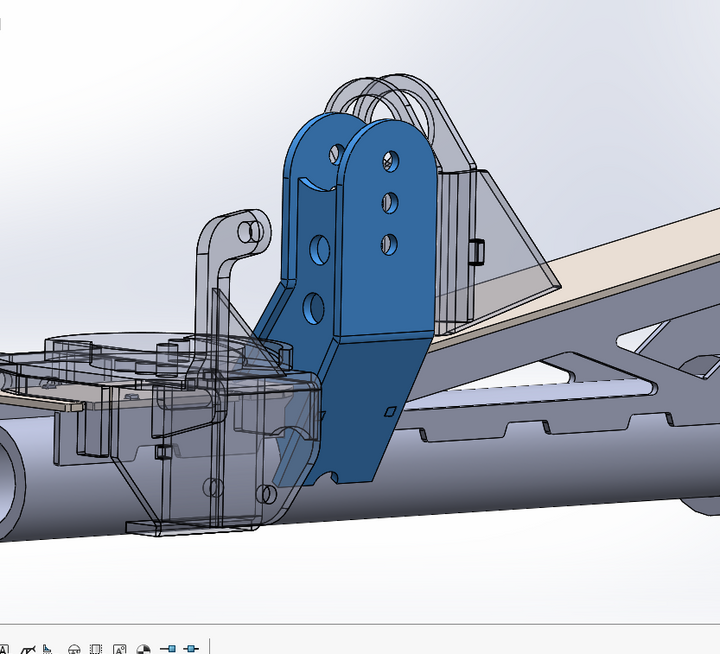Click the last blue square connector icon

click(x=190, y=649)
